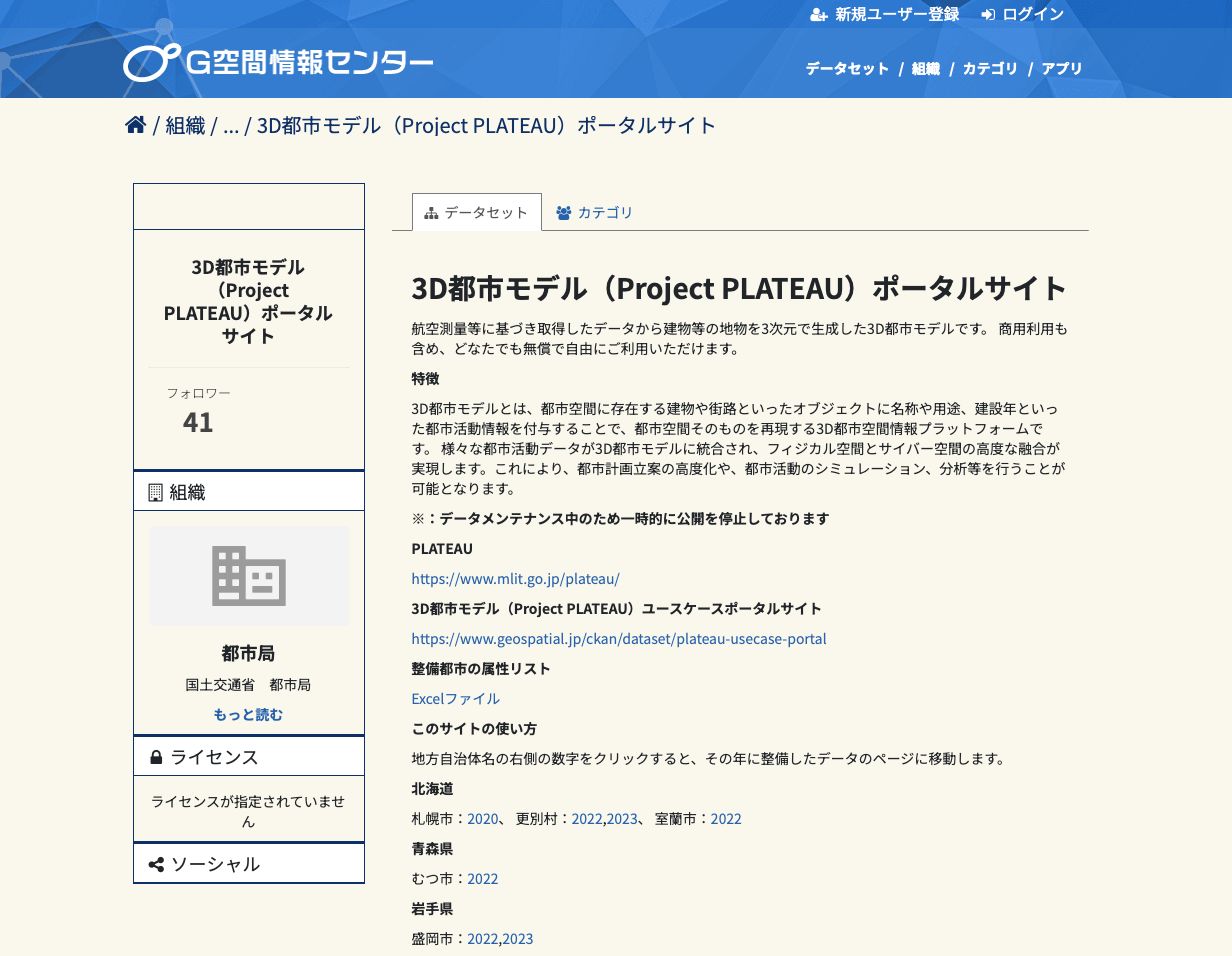Click the building placeholder organization image

tap(249, 576)
